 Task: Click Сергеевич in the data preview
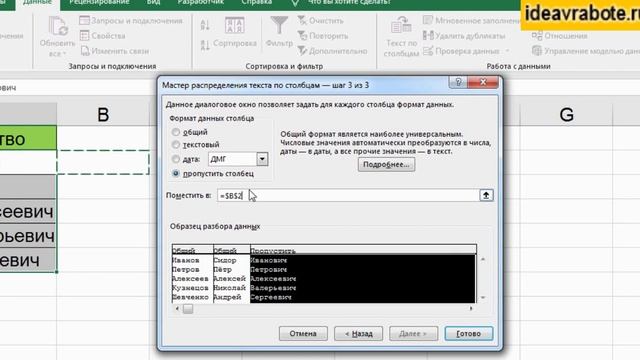pyautogui.click(x=271, y=298)
